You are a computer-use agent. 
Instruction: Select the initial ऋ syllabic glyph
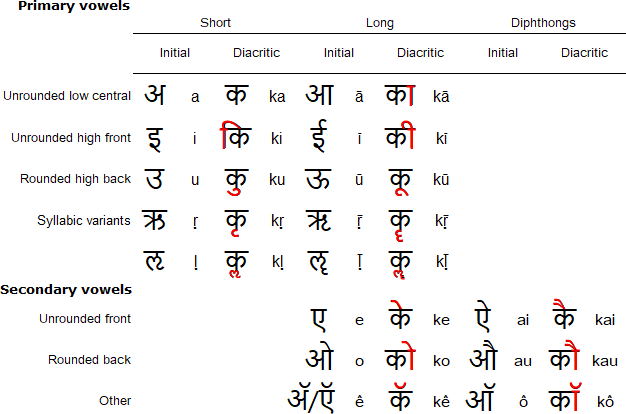point(154,220)
